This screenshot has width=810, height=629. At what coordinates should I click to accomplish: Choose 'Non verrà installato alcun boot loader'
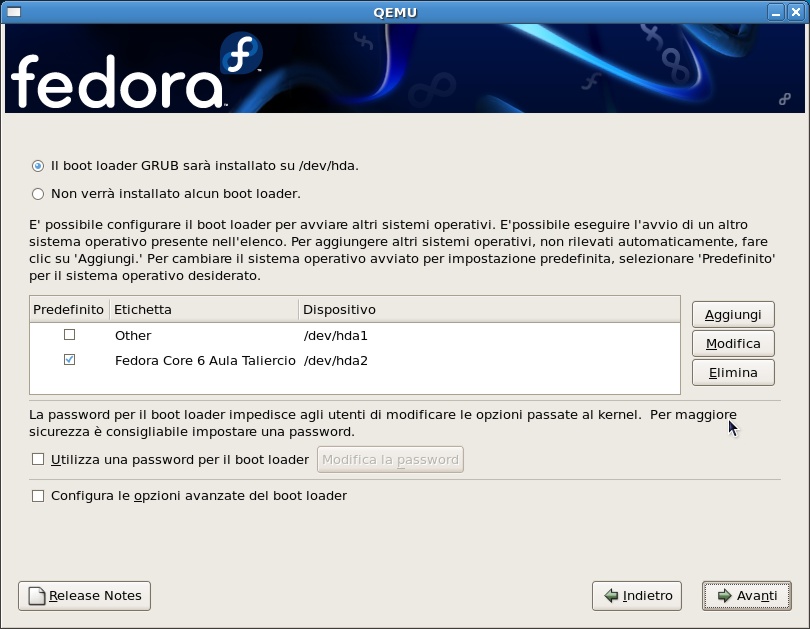[x=38, y=194]
